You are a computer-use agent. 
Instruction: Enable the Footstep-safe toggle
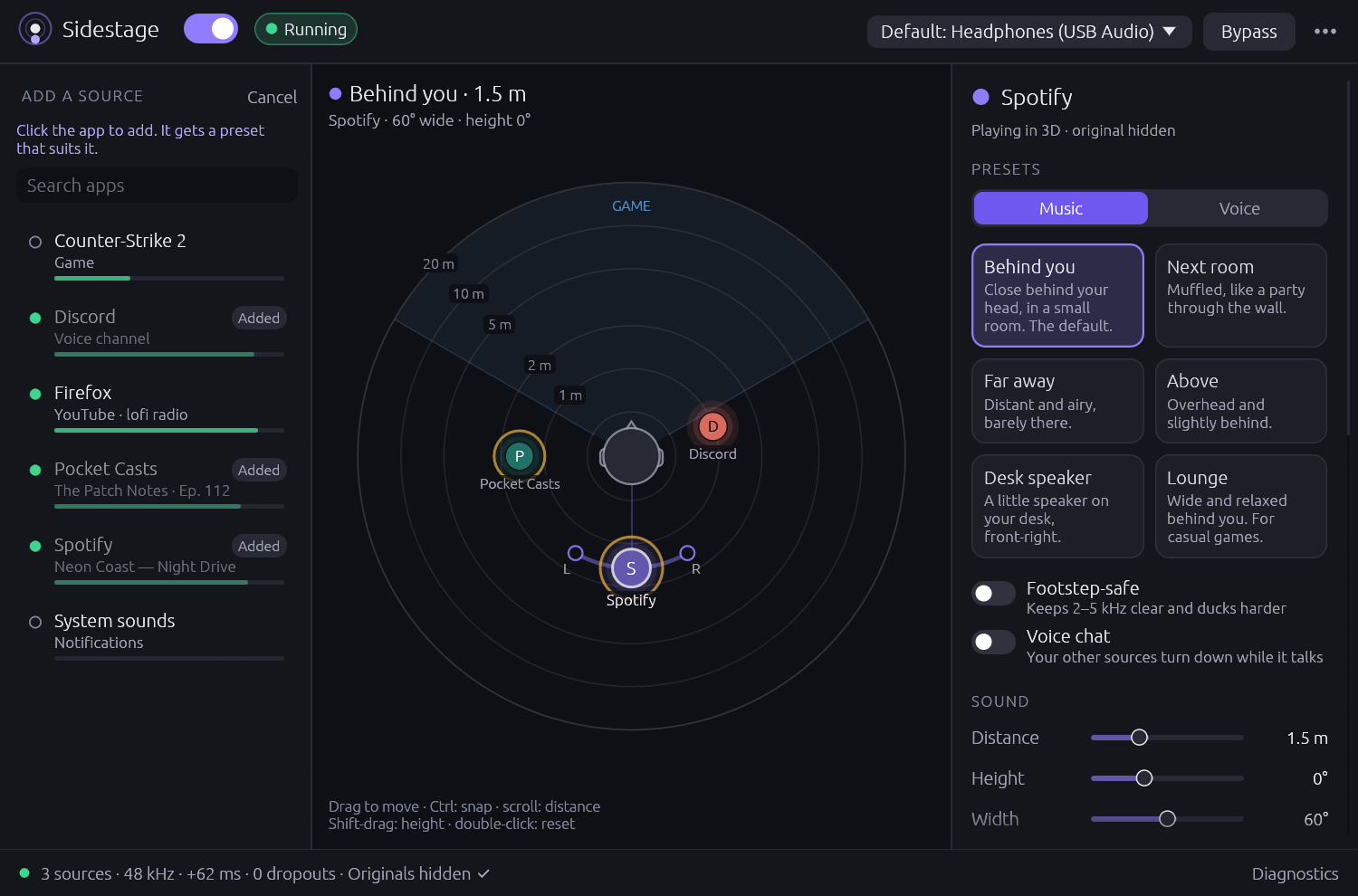(993, 594)
